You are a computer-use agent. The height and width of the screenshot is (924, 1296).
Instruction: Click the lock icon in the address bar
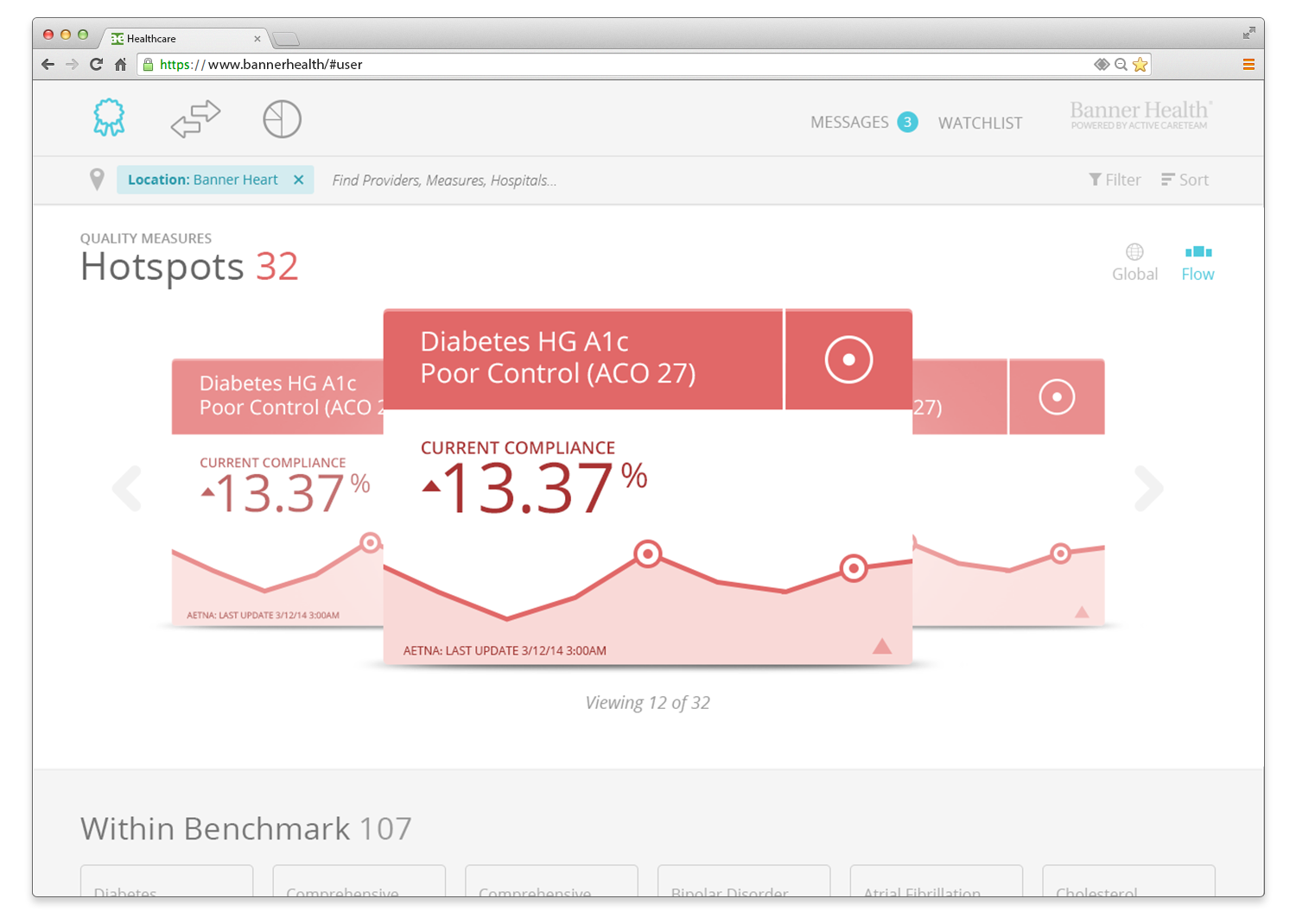point(148,64)
